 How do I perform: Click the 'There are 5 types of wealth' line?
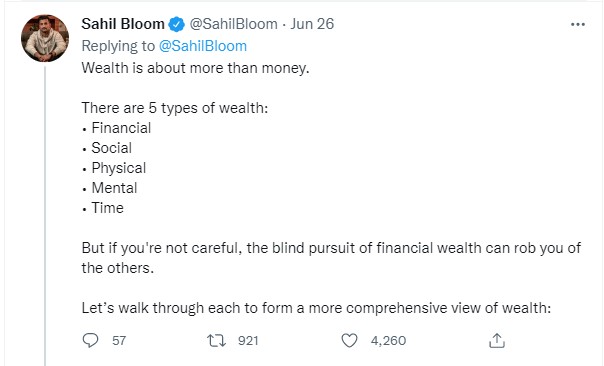coord(174,108)
